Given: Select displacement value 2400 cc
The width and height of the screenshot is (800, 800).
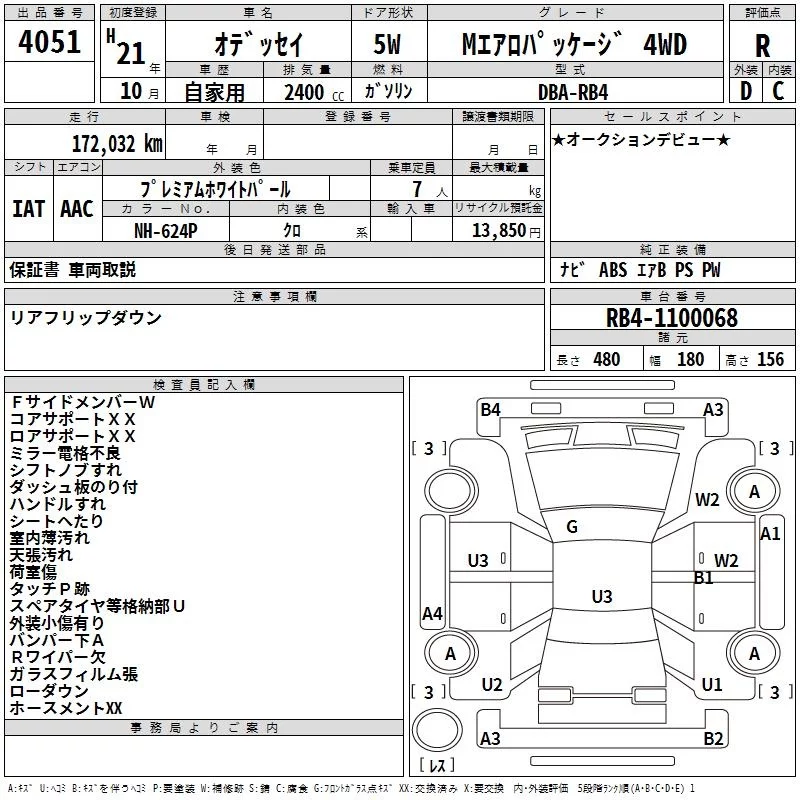Looking at the screenshot, I should [314, 92].
